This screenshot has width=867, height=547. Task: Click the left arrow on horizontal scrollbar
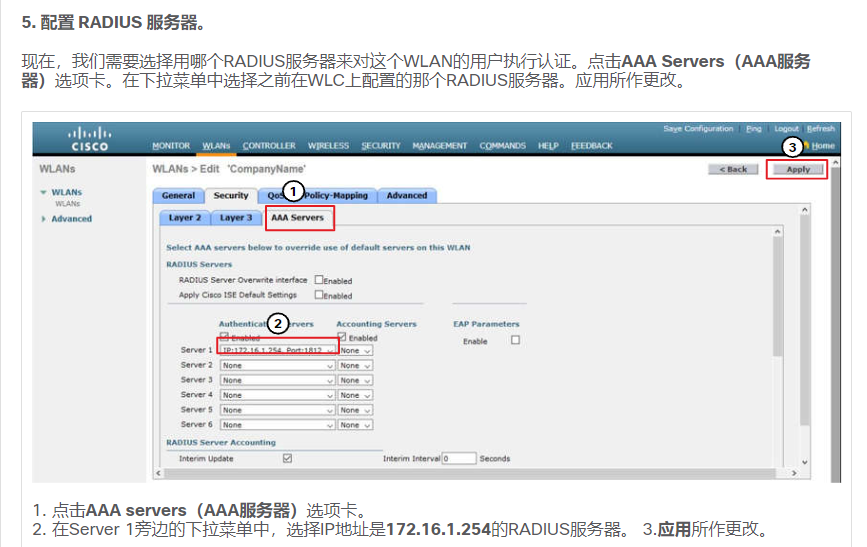157,472
